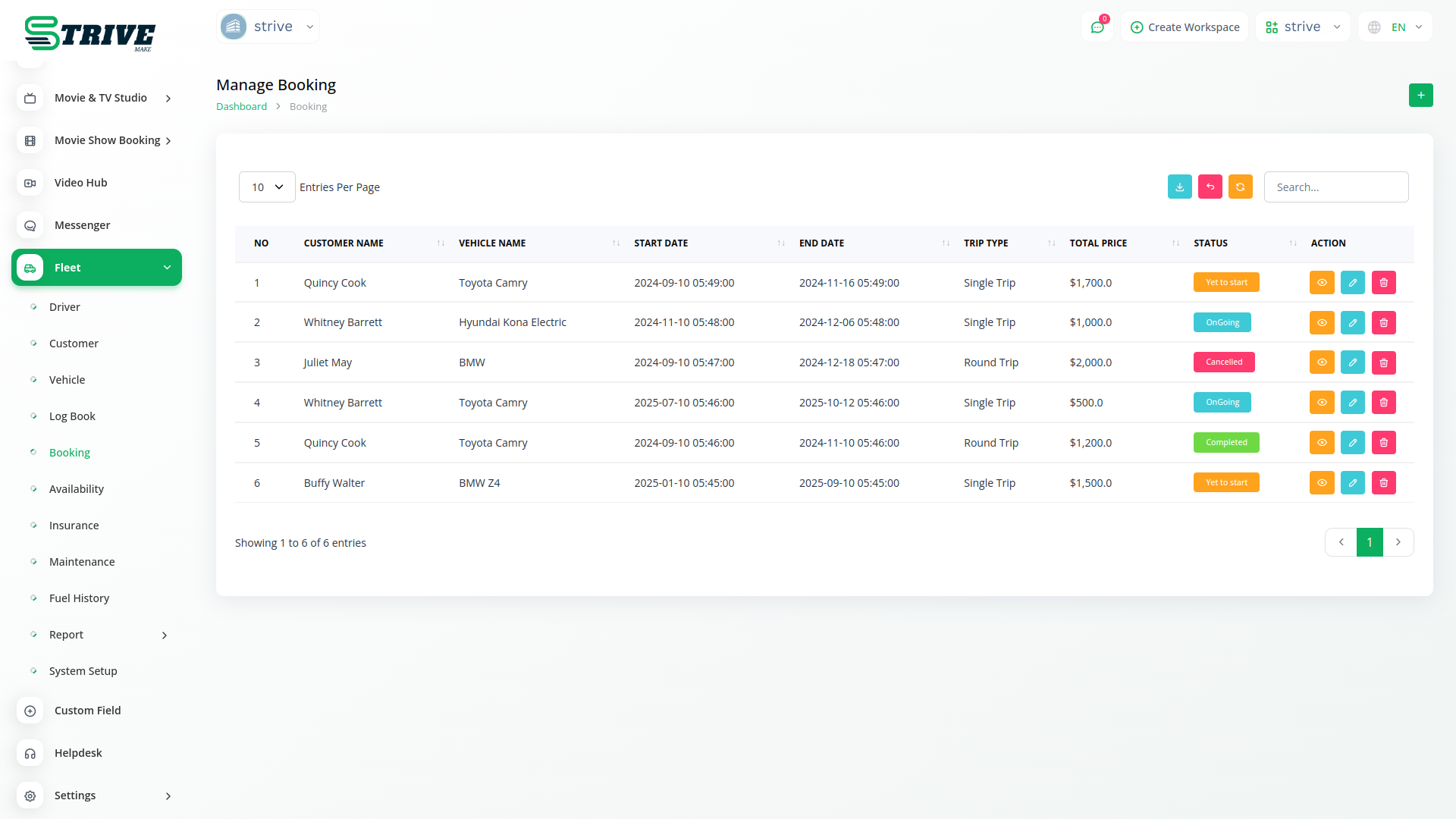Click the Create Workspace button
Viewport: 1456px width, 819px height.
[1185, 27]
